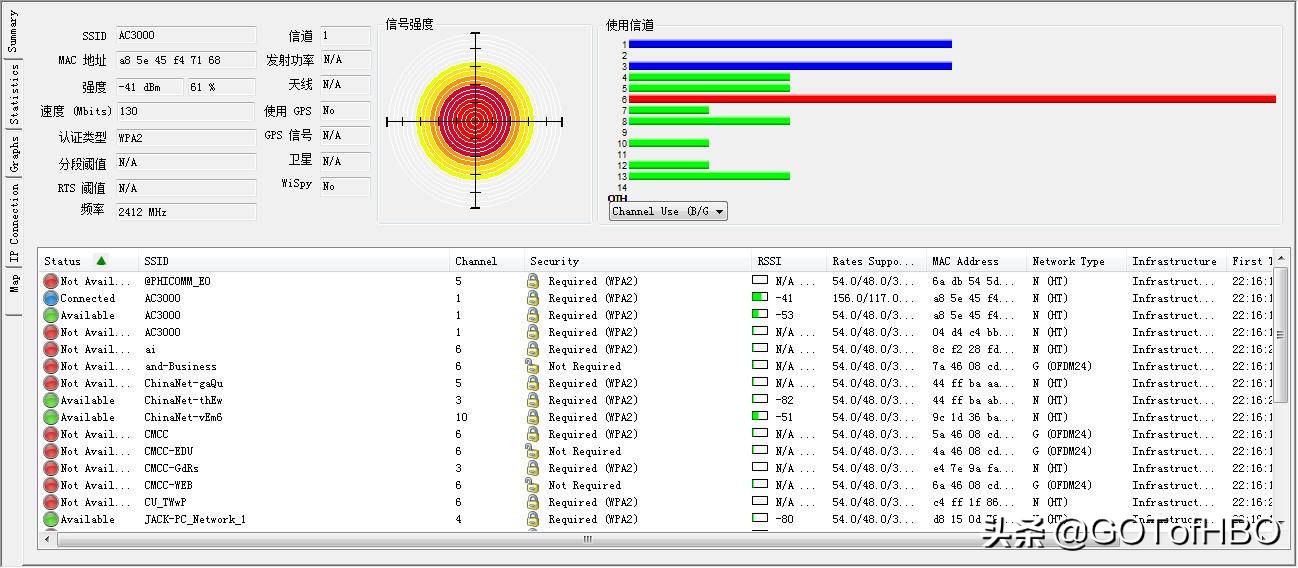Click the lock icon in the ChinaNet-vEm6 row
The width and height of the screenshot is (1298, 568).
pos(533,417)
